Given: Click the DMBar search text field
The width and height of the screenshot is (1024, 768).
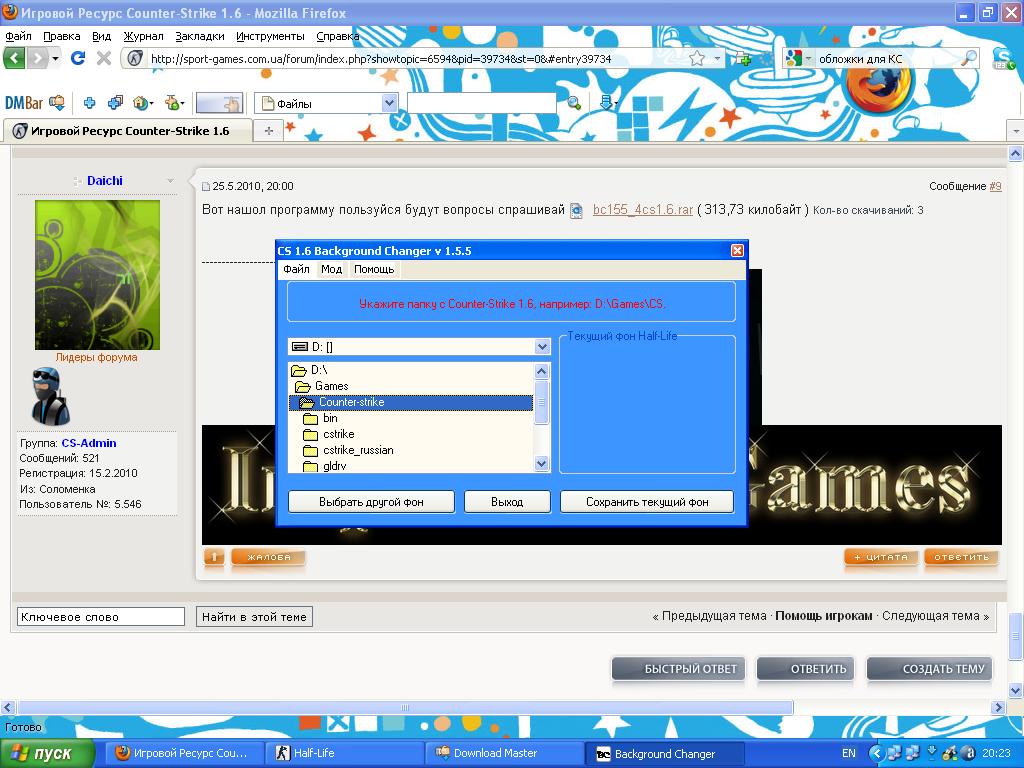Looking at the screenshot, I should coord(481,103).
